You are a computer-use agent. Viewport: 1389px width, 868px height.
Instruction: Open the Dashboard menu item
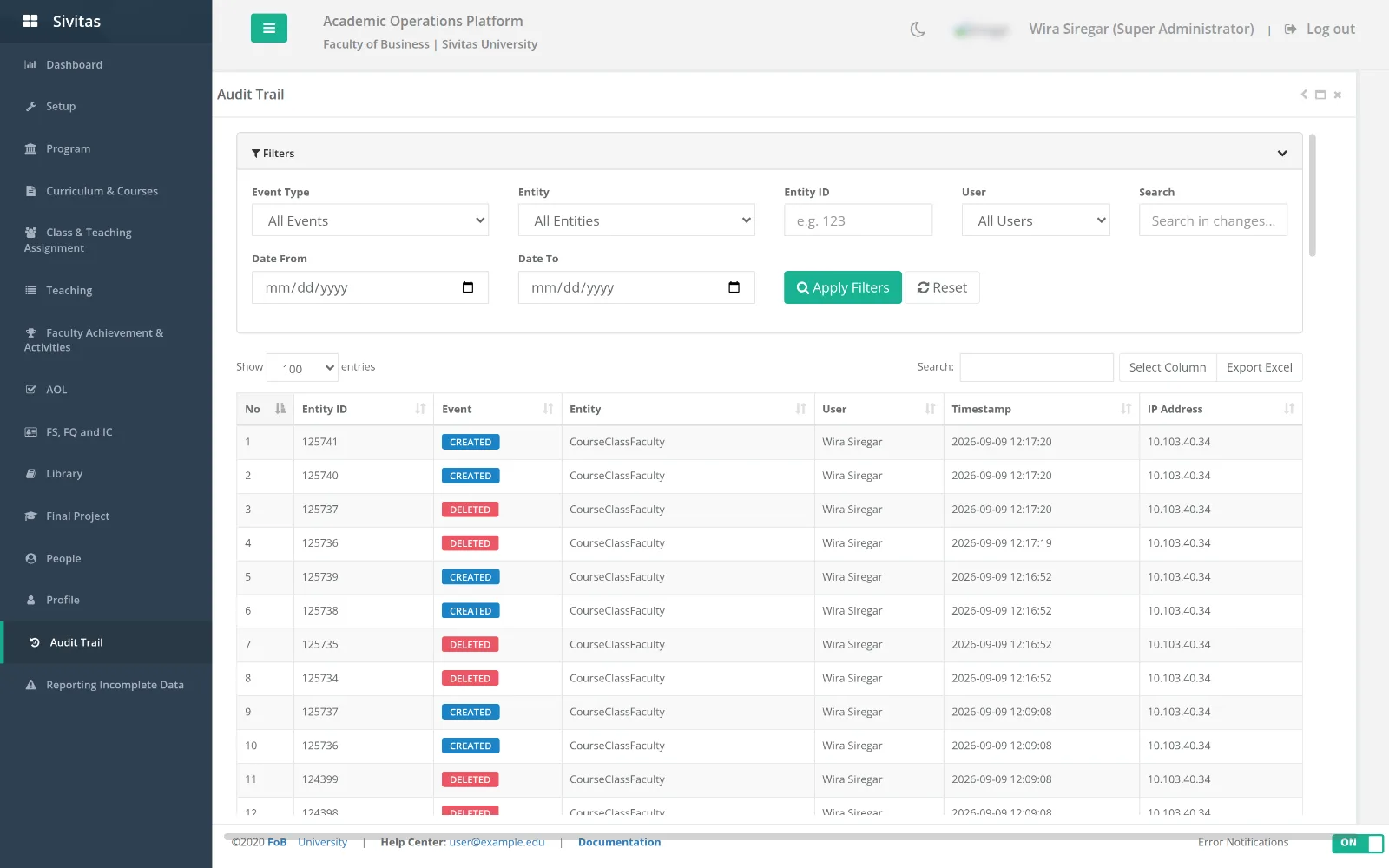pos(106,65)
